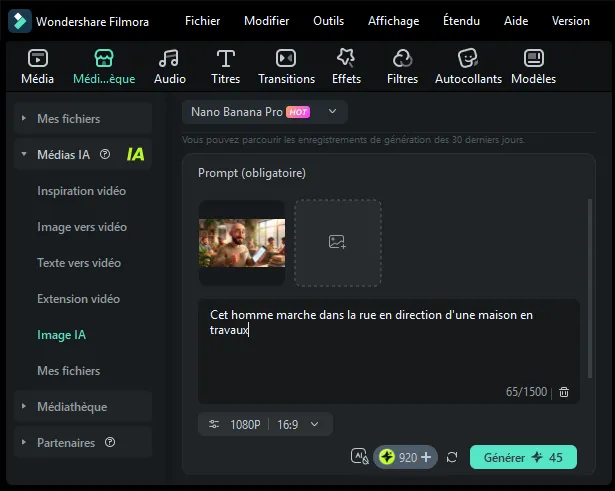Click the Wondershare Filmora logo icon
The image size is (615, 491).
point(20,21)
